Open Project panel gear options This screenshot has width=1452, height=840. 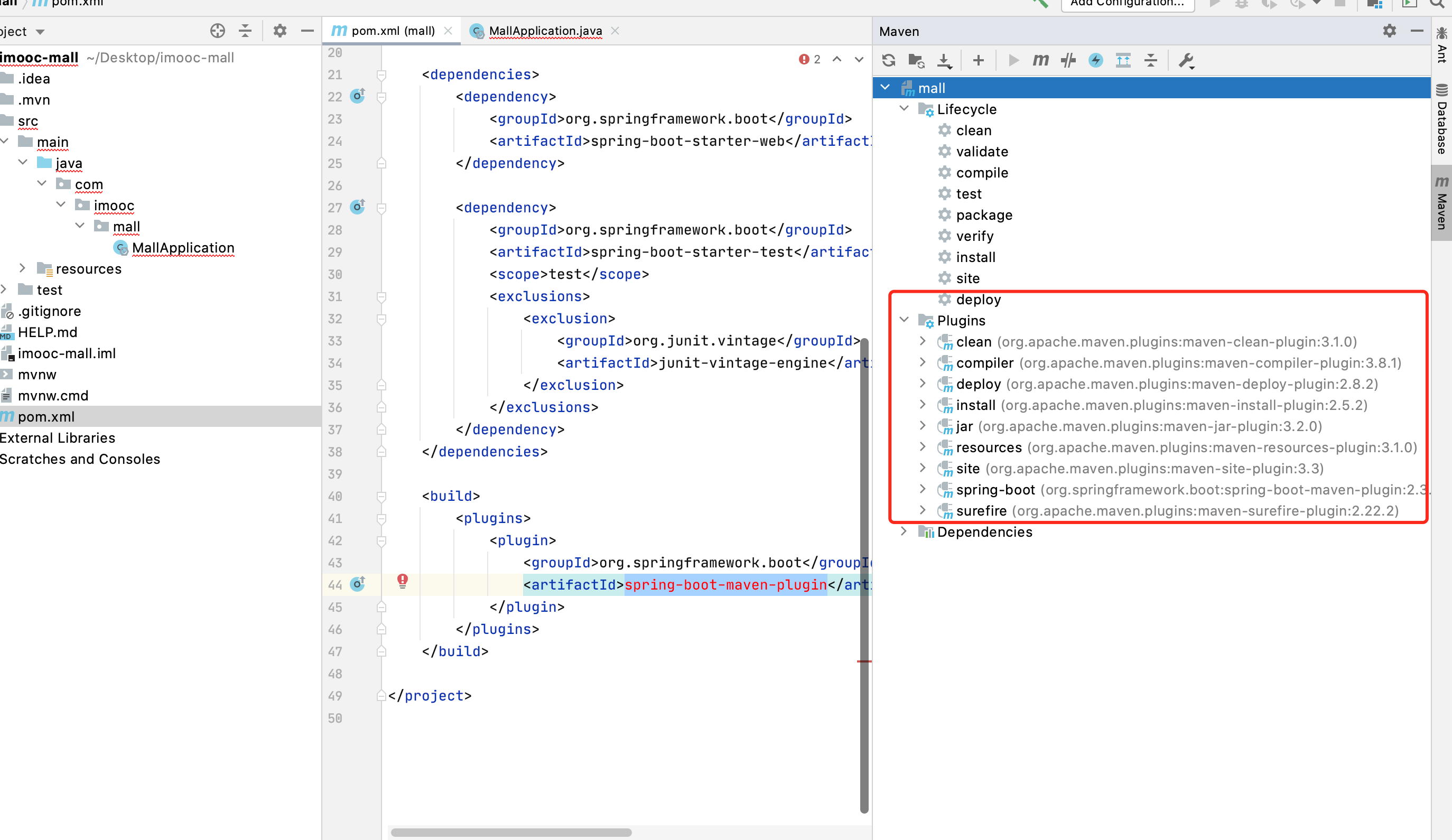(280, 31)
